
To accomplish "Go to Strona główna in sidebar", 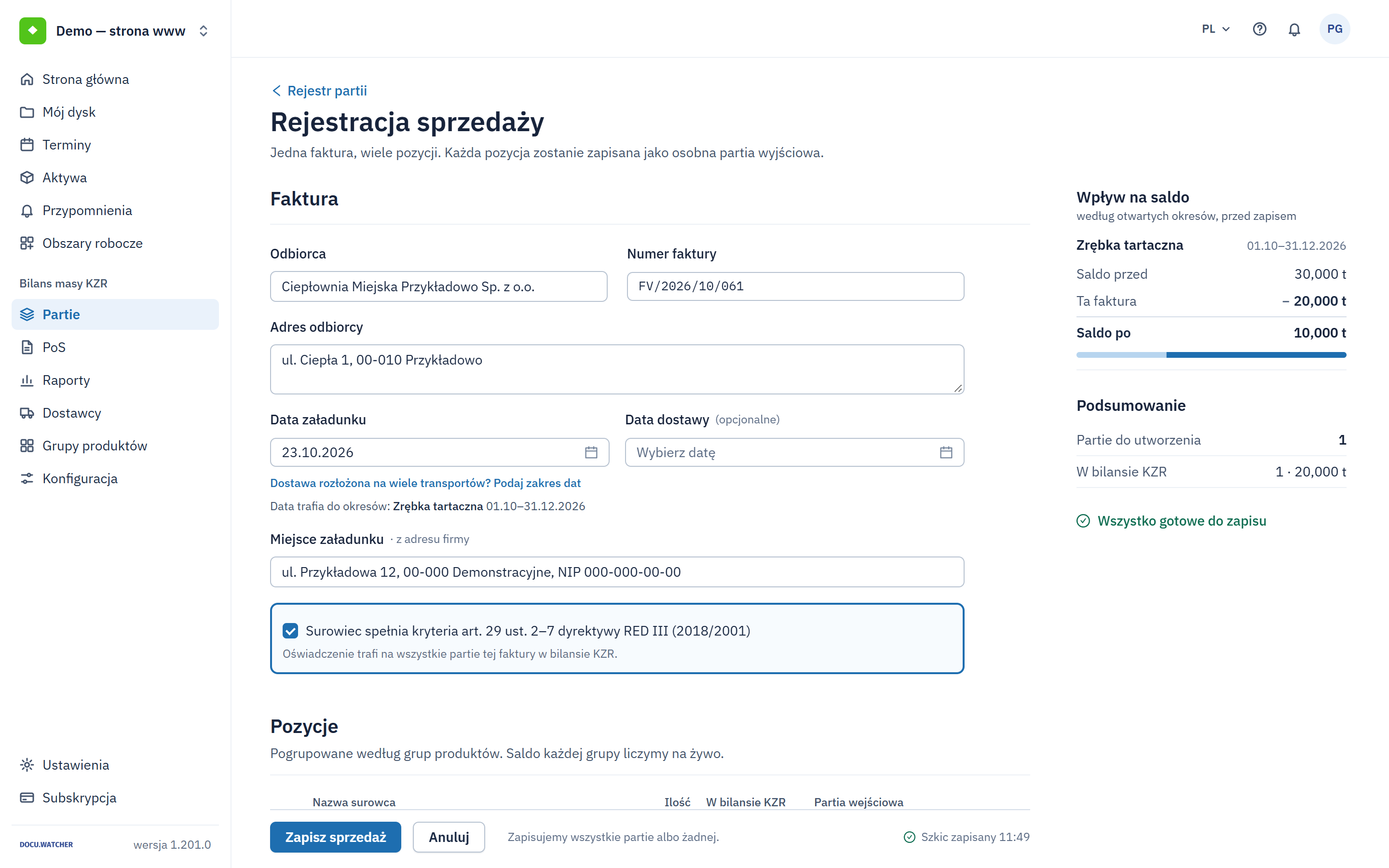I will pyautogui.click(x=115, y=79).
